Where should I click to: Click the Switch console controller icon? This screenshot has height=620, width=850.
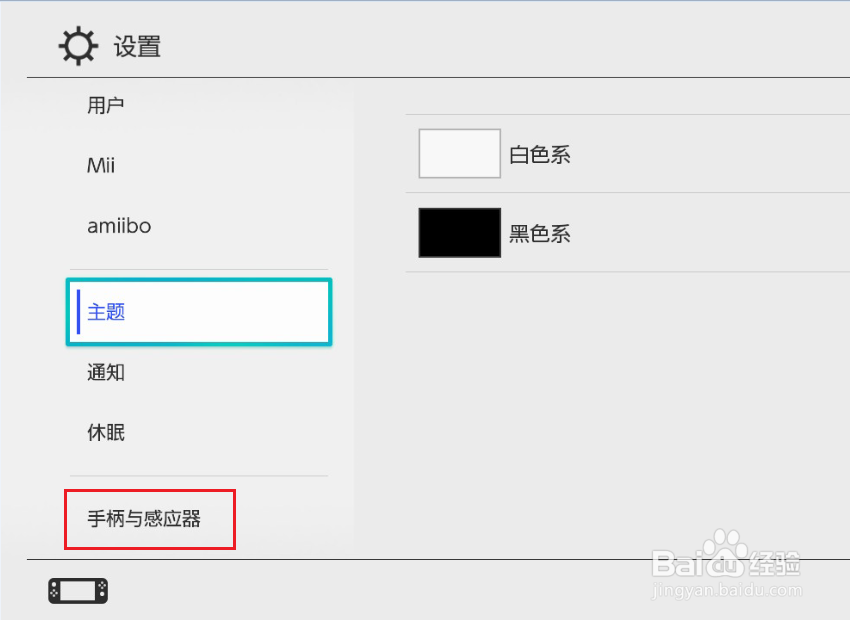[77, 591]
